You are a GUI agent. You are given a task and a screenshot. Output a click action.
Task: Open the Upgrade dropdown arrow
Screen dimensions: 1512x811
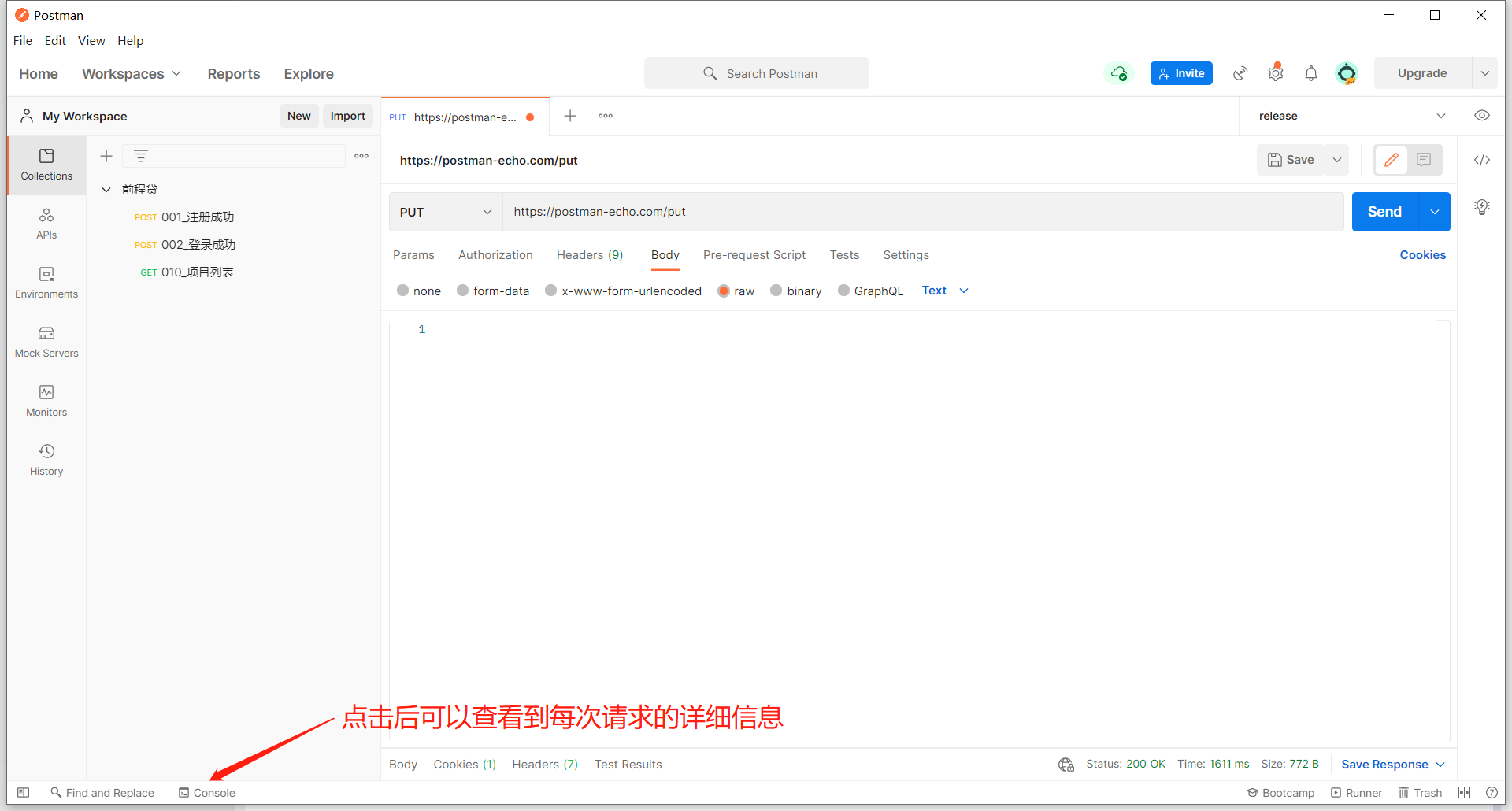[x=1484, y=73]
